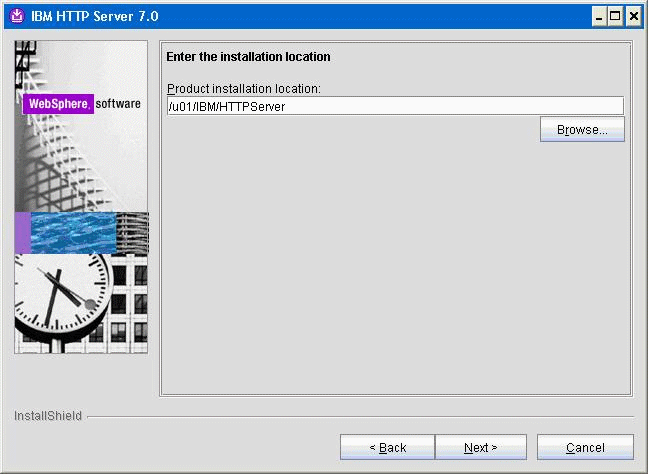Maximize the IBM HTTP Server window

click(x=615, y=17)
